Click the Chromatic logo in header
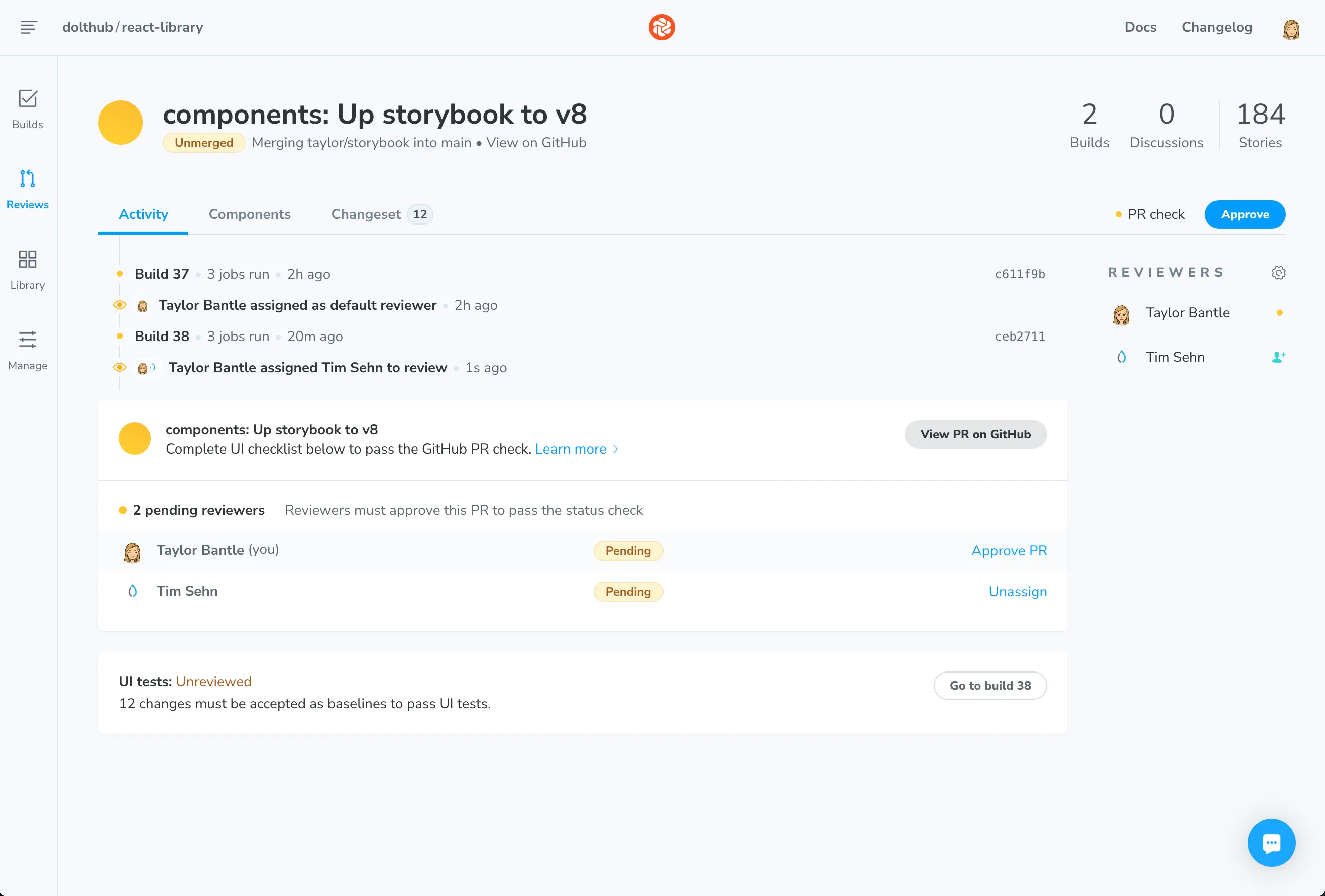 pos(661,27)
